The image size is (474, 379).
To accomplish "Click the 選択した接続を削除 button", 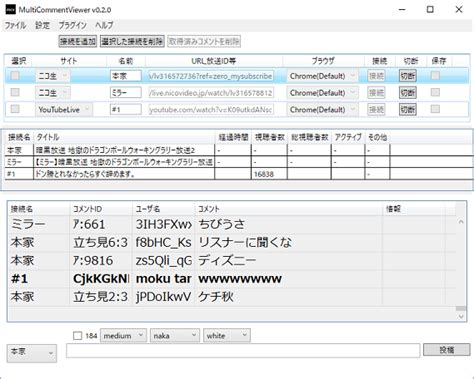I will pos(132,41).
